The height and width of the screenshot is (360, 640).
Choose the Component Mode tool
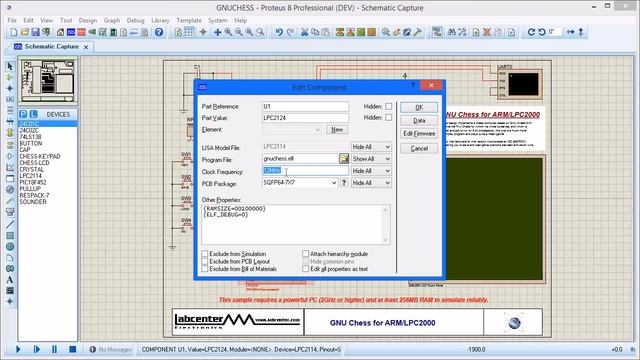(x=10, y=77)
